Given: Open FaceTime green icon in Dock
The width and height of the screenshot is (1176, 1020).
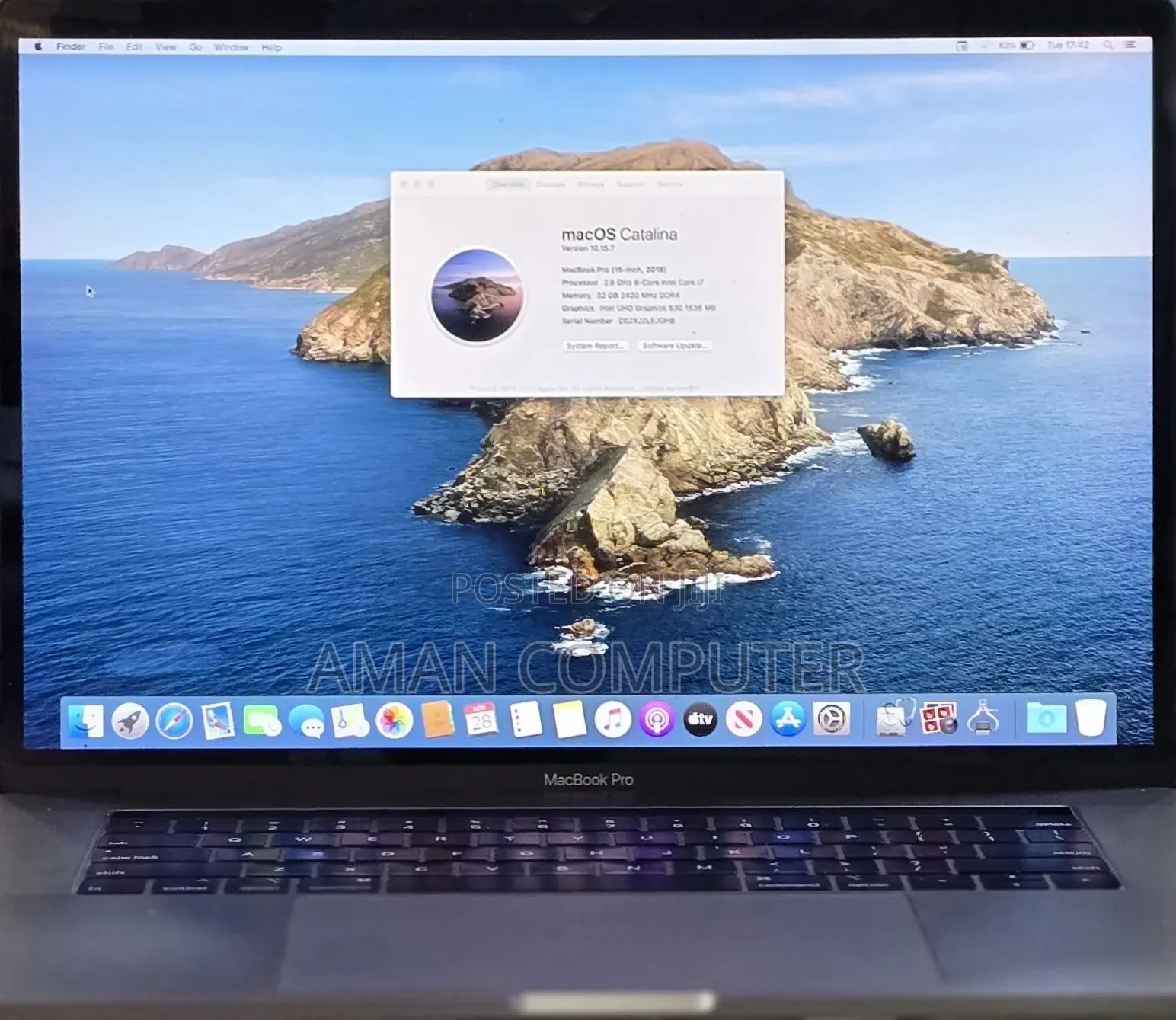Looking at the screenshot, I should [262, 721].
